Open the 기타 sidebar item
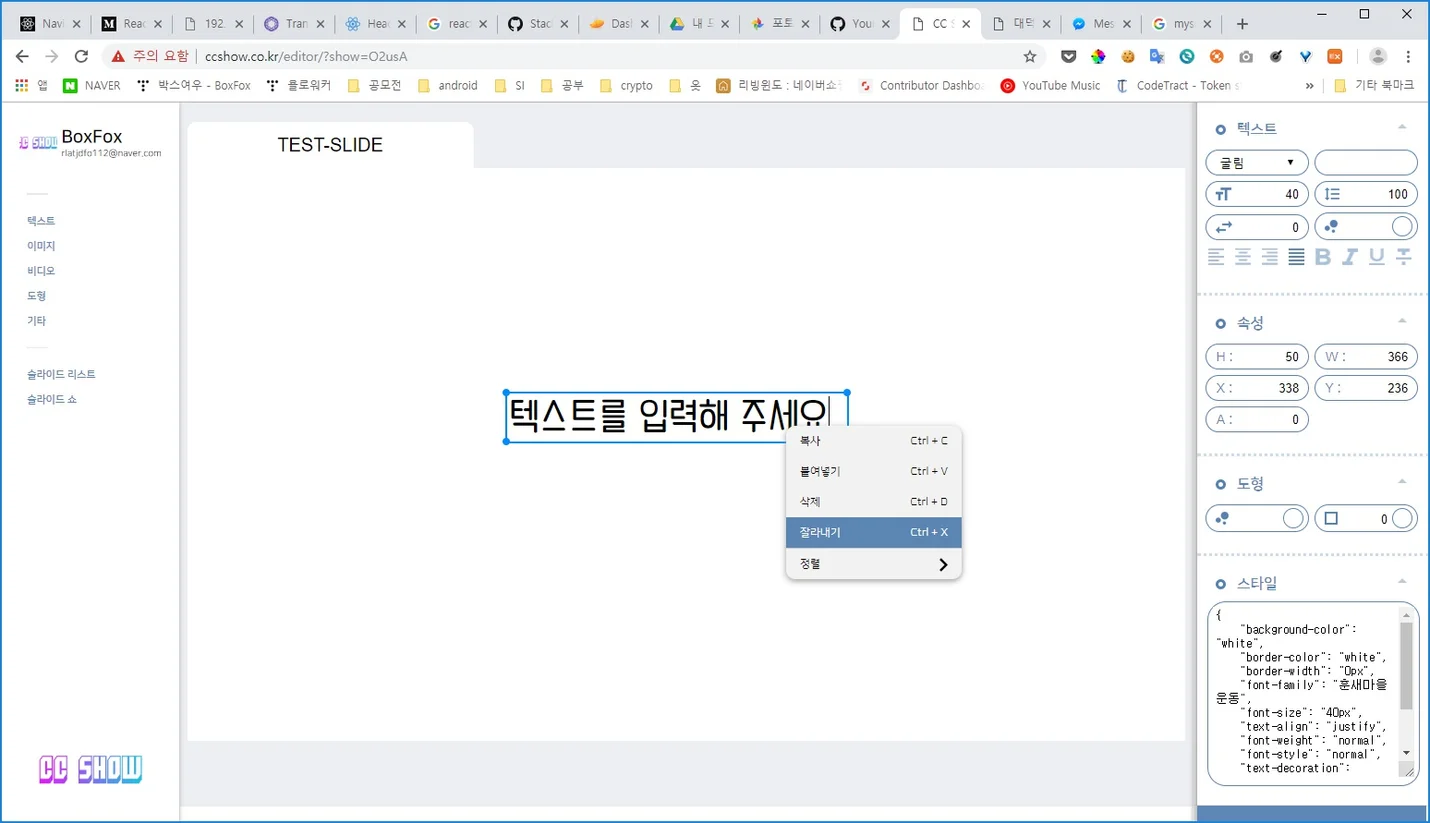The height and width of the screenshot is (823, 1430). 37,321
